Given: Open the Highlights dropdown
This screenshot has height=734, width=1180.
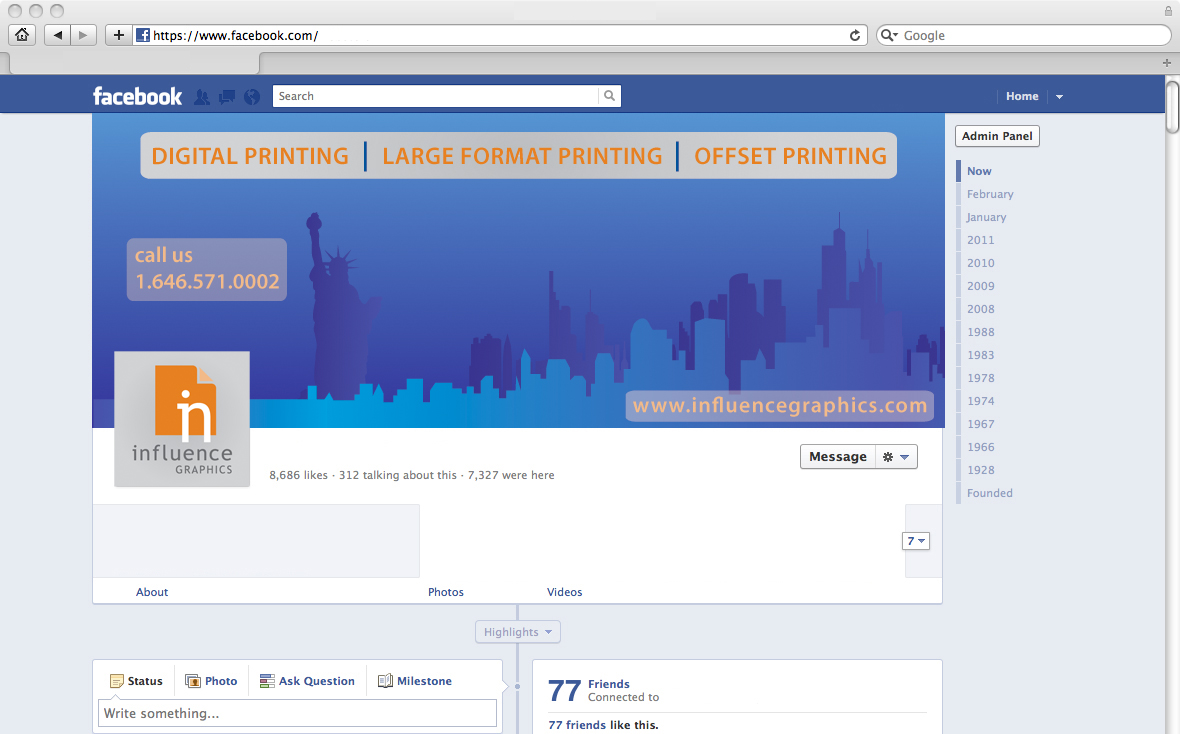Looking at the screenshot, I should [518, 632].
